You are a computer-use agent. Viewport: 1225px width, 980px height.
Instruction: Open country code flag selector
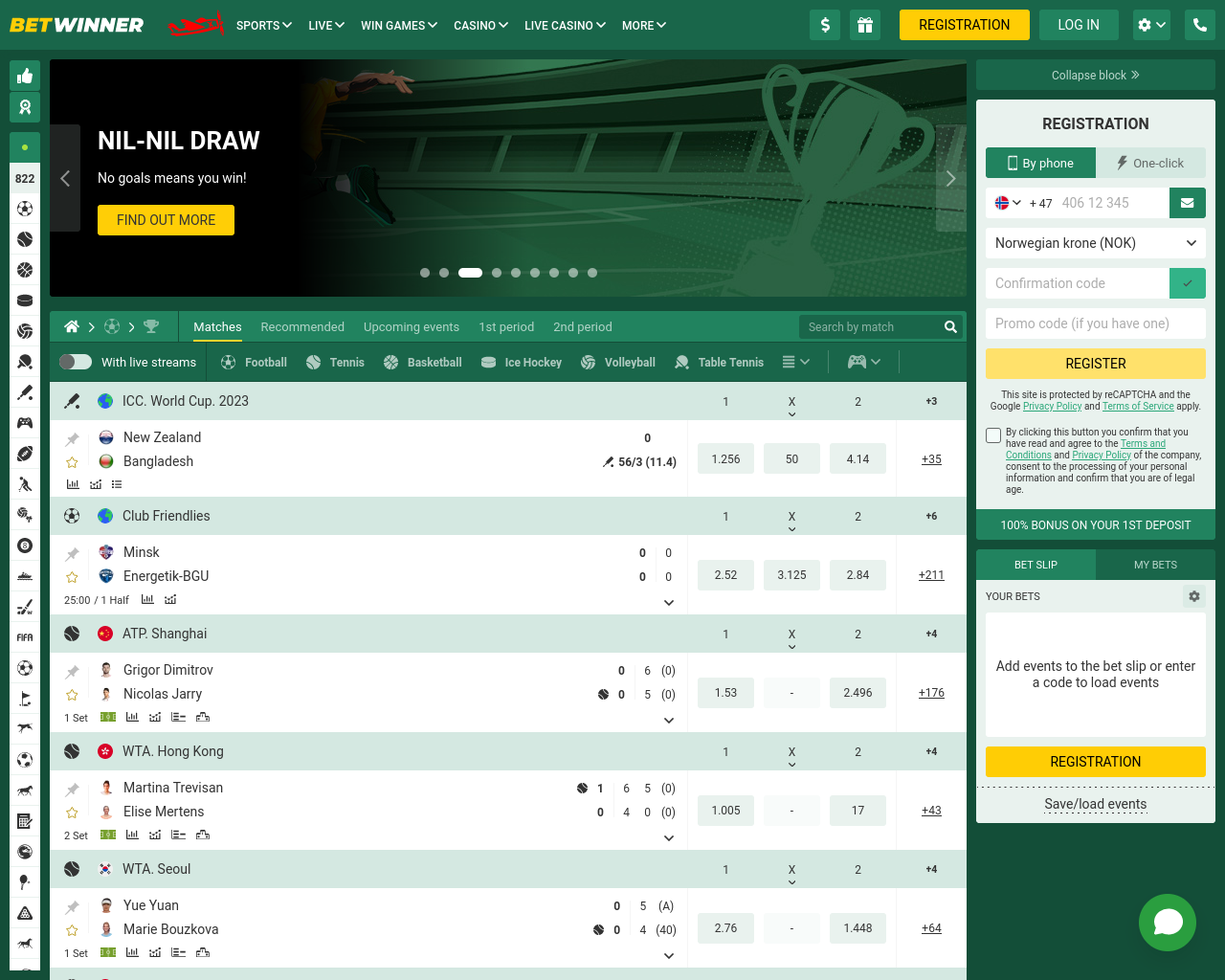point(1008,203)
